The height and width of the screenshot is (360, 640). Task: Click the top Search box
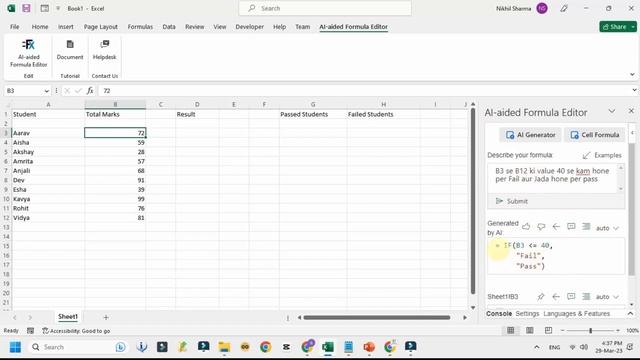(x=325, y=8)
